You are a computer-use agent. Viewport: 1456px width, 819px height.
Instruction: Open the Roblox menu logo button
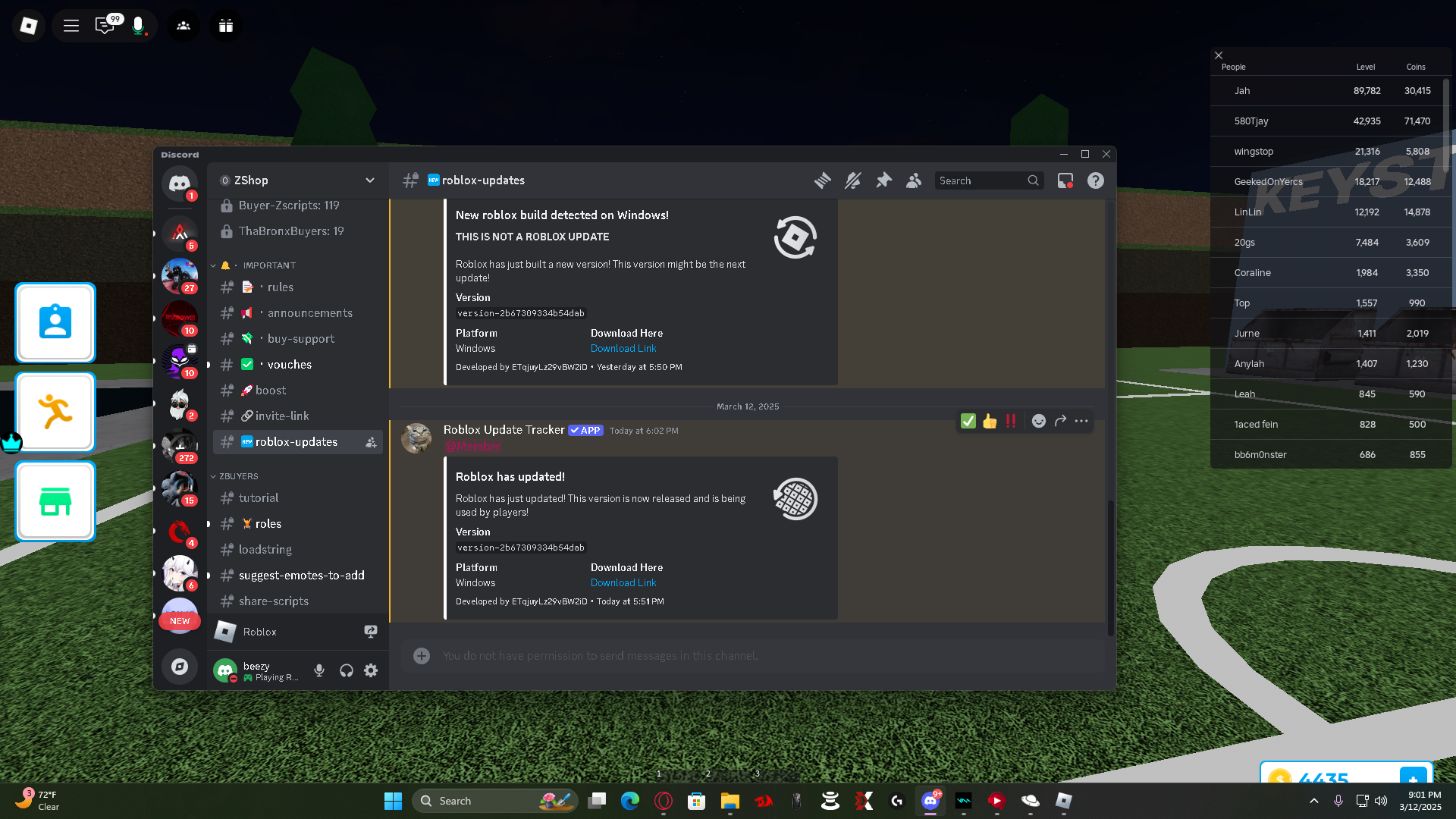click(x=29, y=26)
